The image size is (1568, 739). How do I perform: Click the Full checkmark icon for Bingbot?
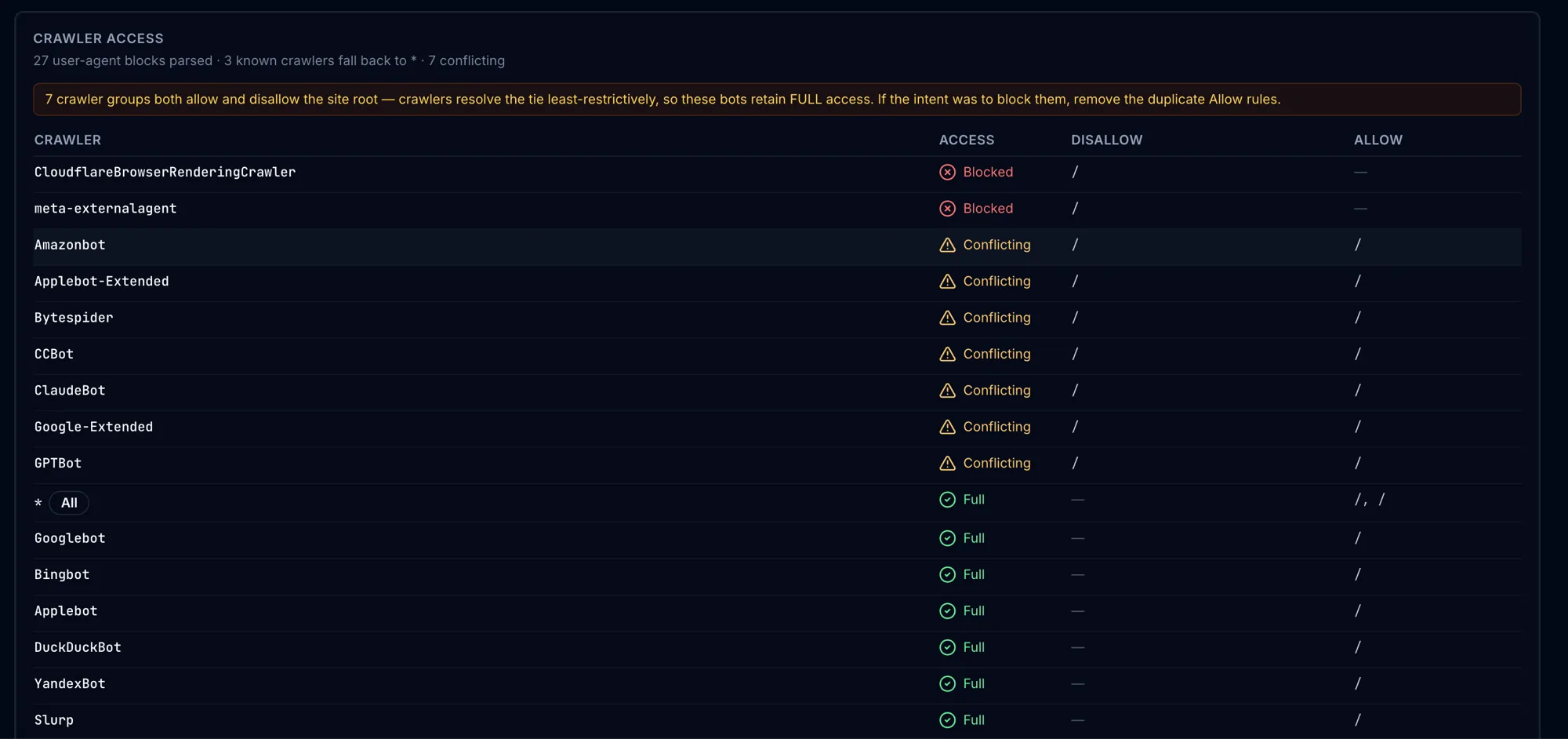coord(947,574)
